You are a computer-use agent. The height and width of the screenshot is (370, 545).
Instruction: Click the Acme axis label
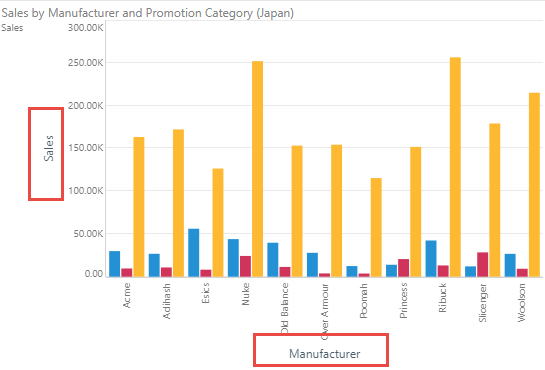[127, 295]
